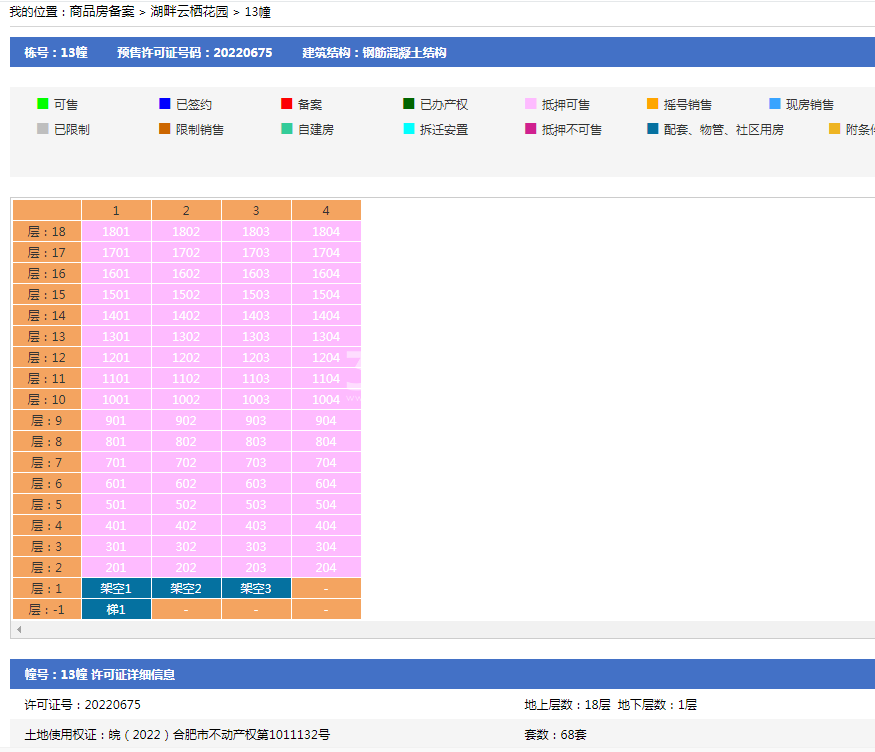
Task: Select unit 803
Action: click(x=256, y=442)
